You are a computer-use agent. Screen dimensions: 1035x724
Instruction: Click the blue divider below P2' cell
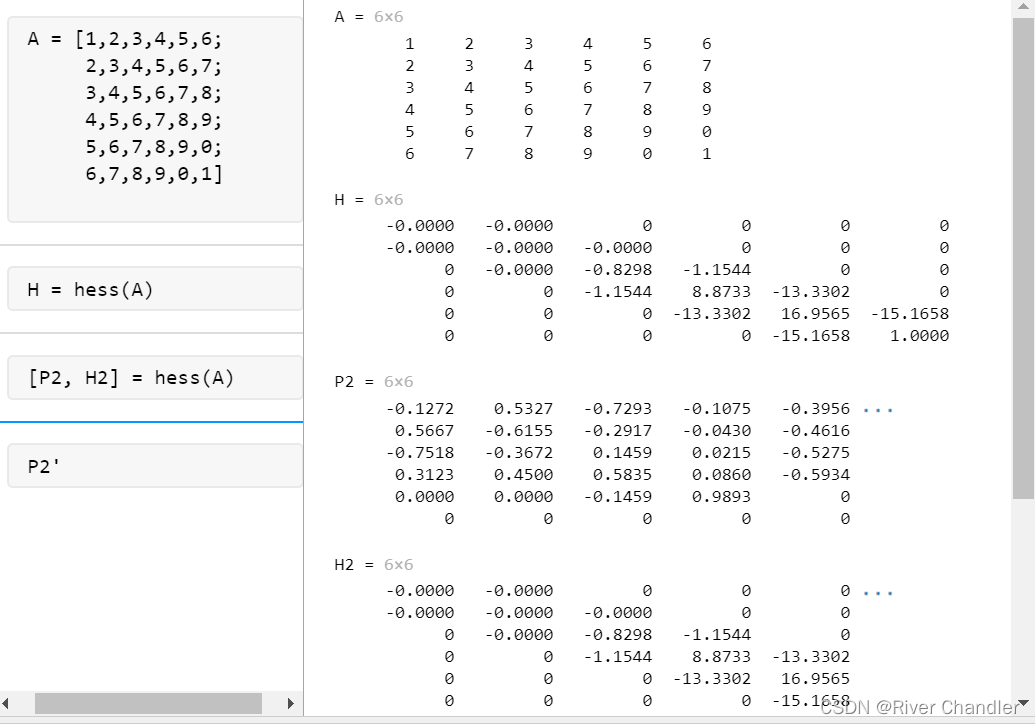tap(154, 421)
